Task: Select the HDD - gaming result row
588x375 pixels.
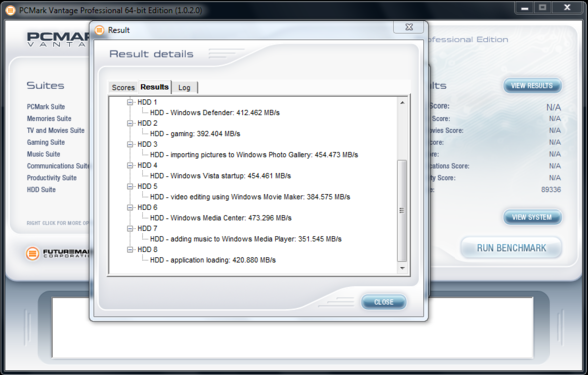Action: click(x=195, y=134)
